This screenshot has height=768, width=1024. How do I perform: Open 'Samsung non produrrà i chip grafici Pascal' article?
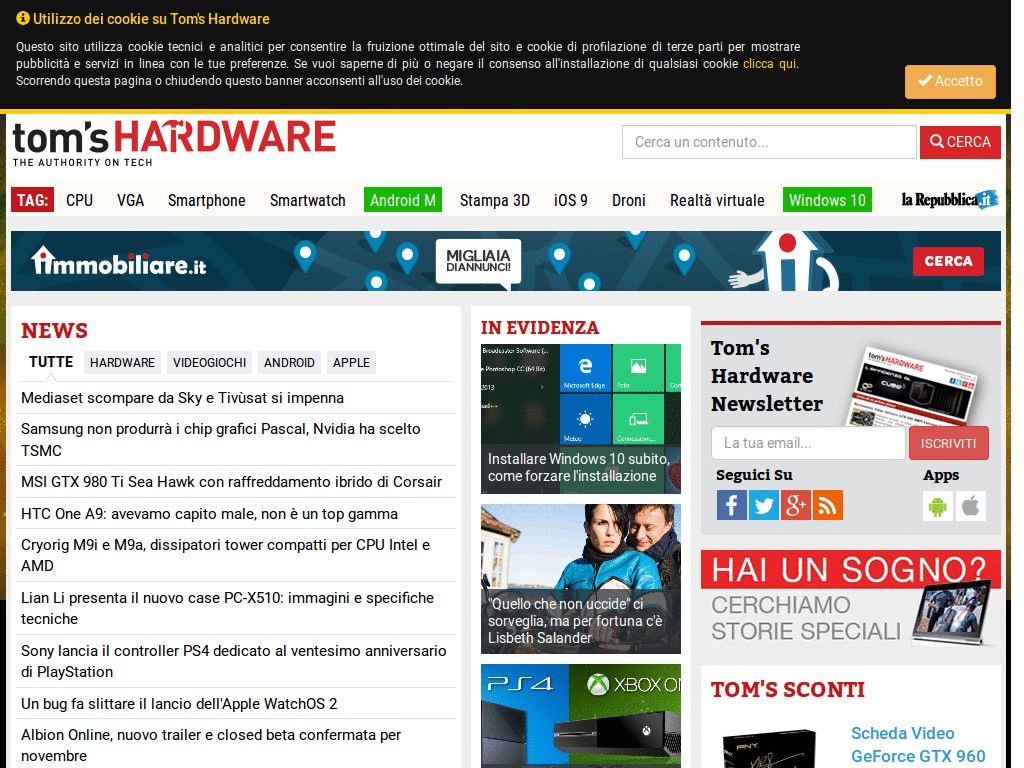(221, 440)
